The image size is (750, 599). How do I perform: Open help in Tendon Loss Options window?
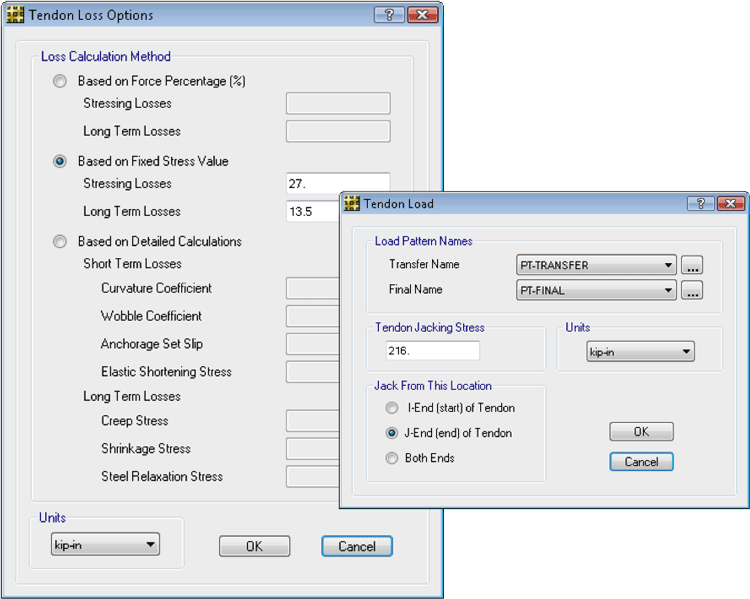pos(389,15)
